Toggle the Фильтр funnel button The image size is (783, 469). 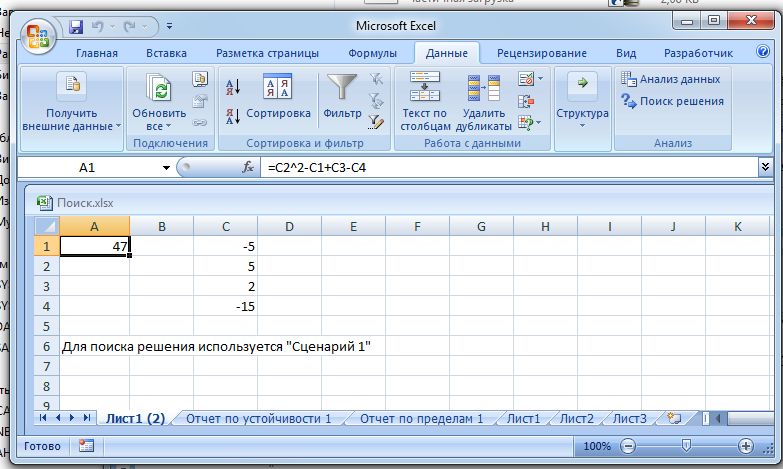click(342, 97)
